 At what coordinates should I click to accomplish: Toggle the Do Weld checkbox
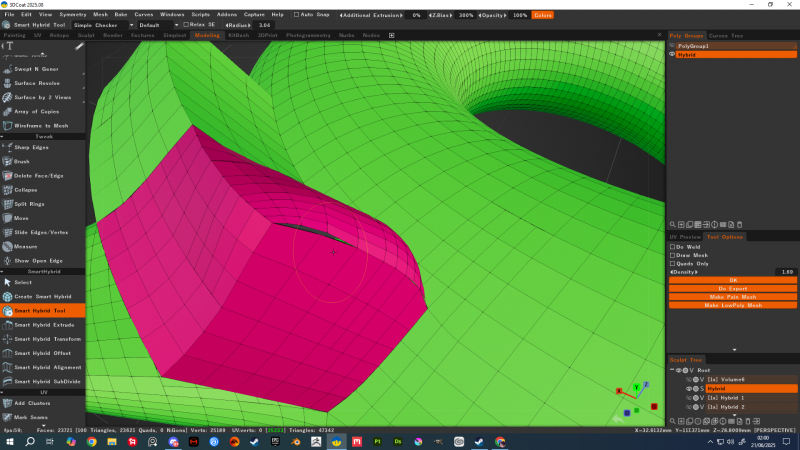pos(672,246)
